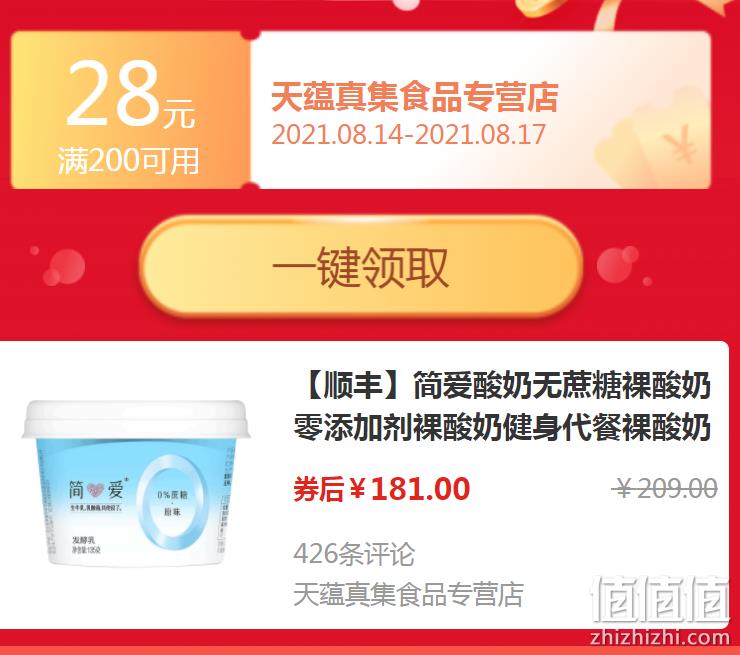Click the 一键领取 button
Viewport: 740px width, 655px height.
point(361,266)
